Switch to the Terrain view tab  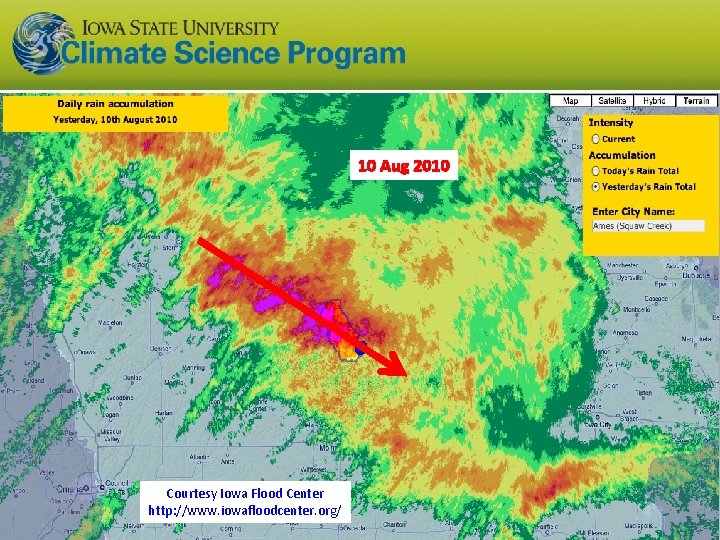pyautogui.click(x=696, y=101)
